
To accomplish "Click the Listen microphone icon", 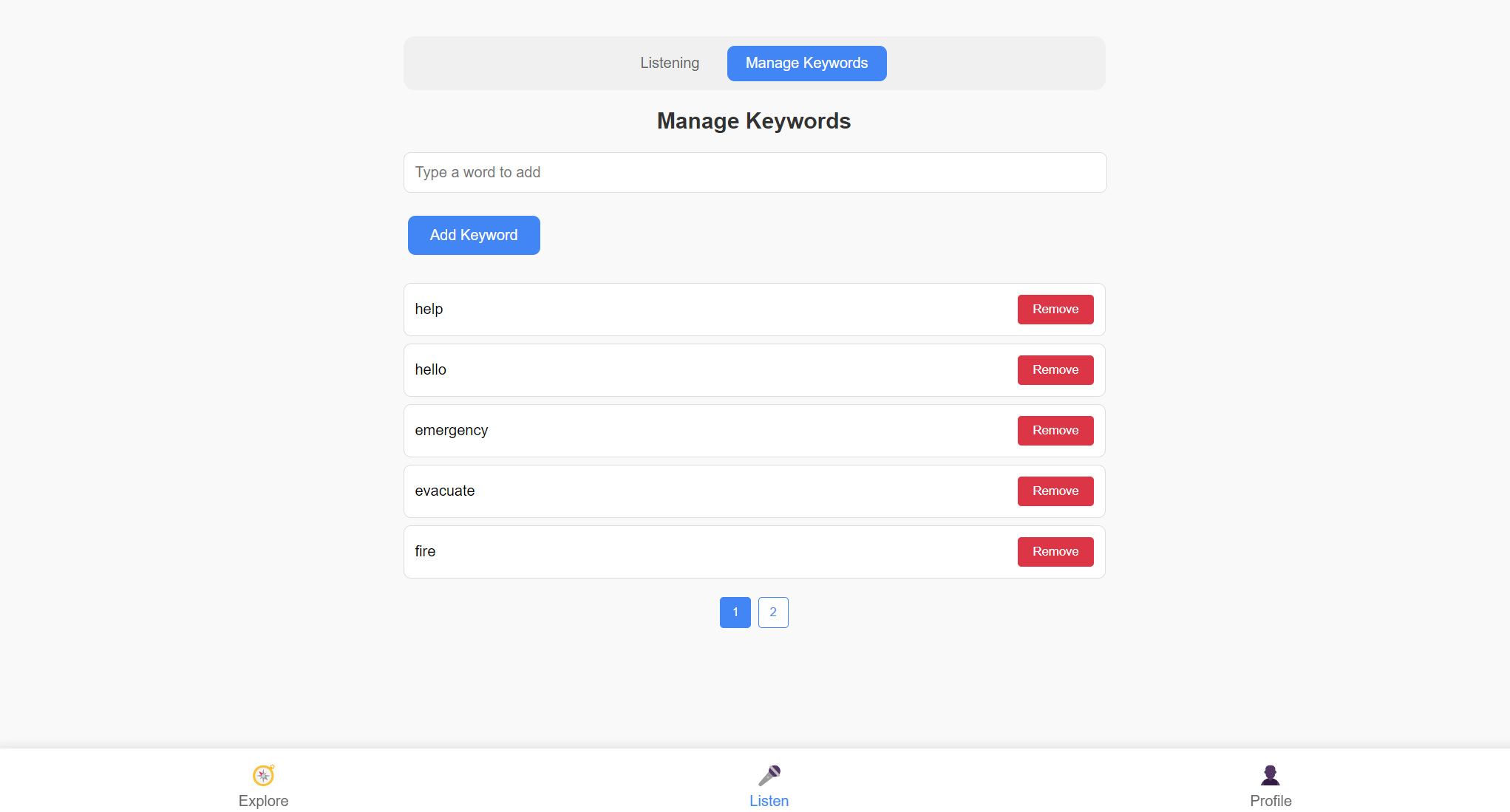I will 769,775.
